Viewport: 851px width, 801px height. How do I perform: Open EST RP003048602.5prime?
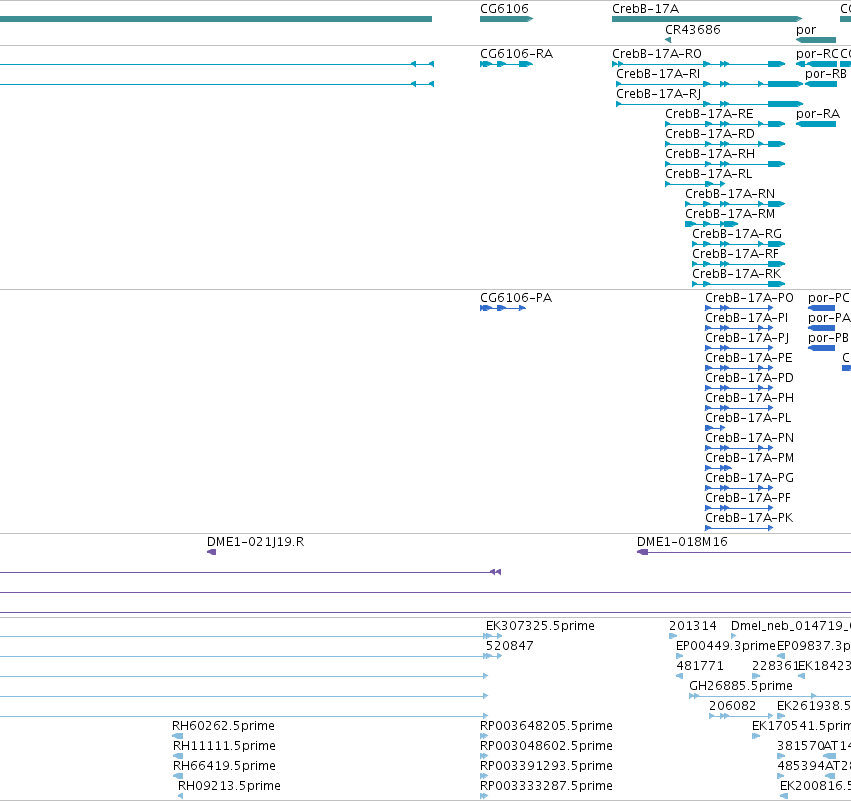[x=546, y=746]
